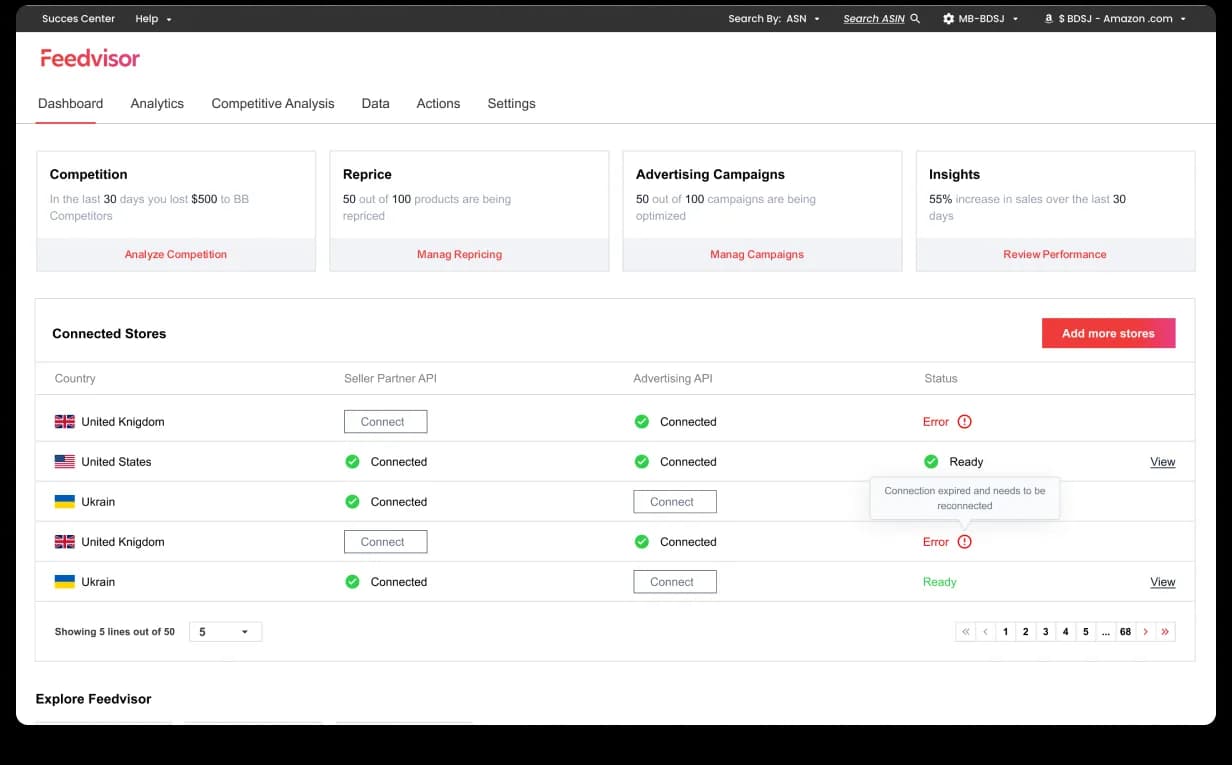Click Review Performance link
Image resolution: width=1232 pixels, height=765 pixels.
[1055, 255]
